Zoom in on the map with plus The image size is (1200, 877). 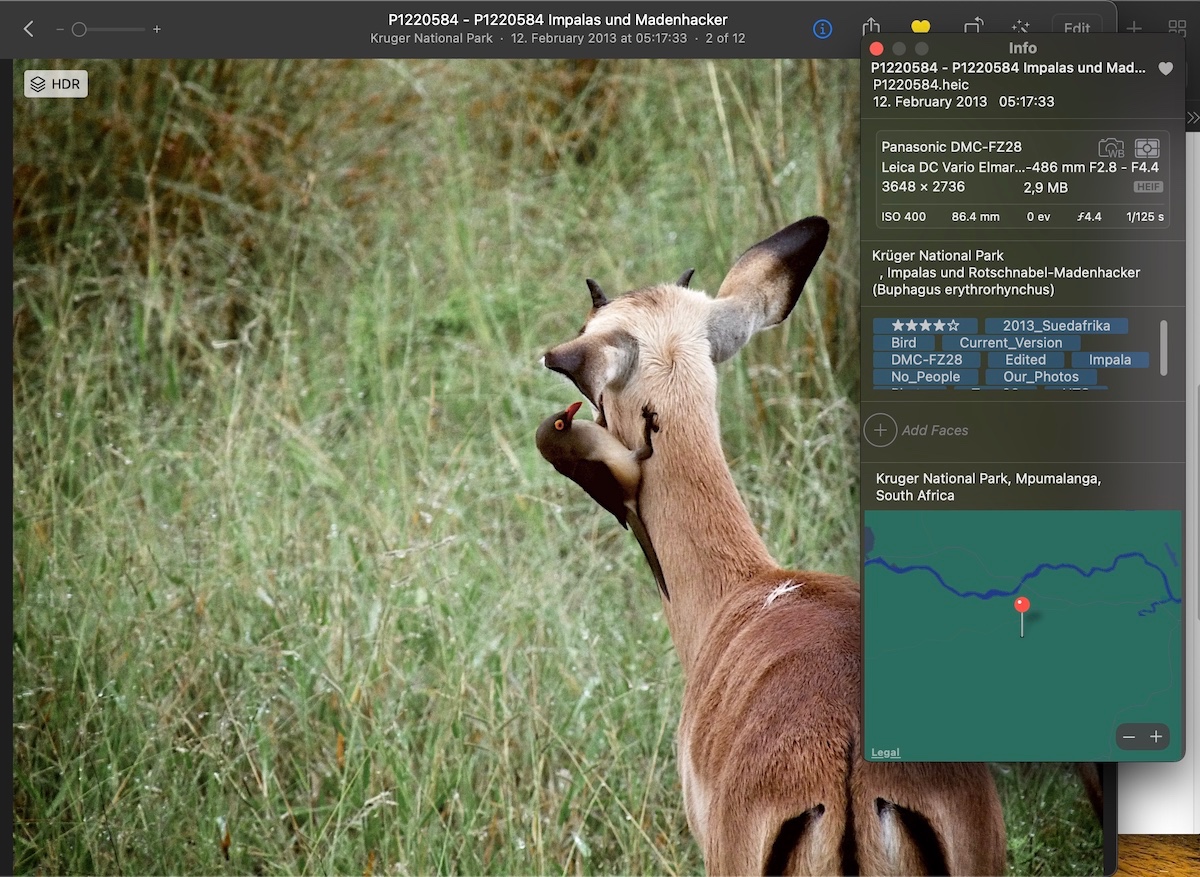(1156, 737)
